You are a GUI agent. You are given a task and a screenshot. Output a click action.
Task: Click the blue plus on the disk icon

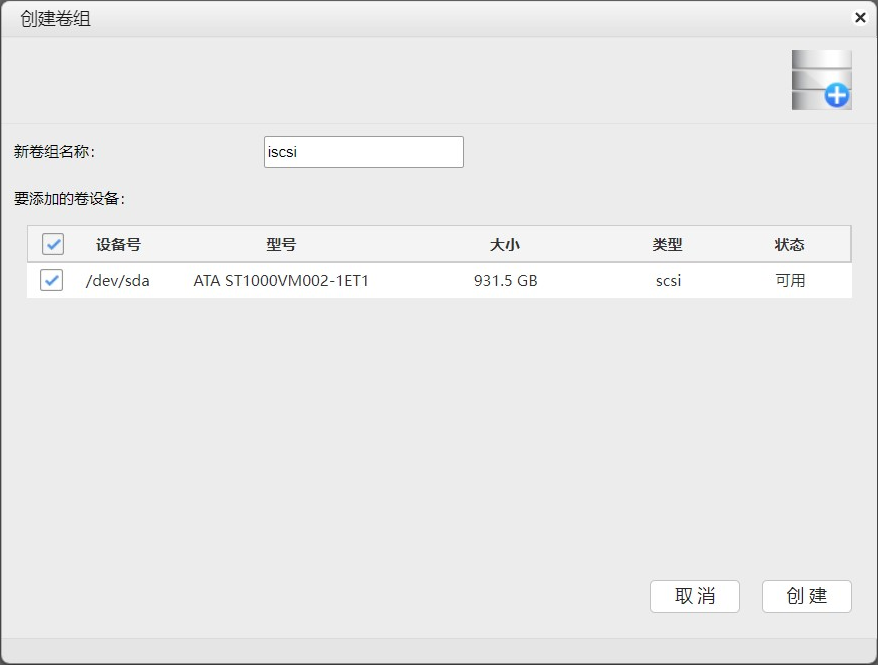coord(839,94)
